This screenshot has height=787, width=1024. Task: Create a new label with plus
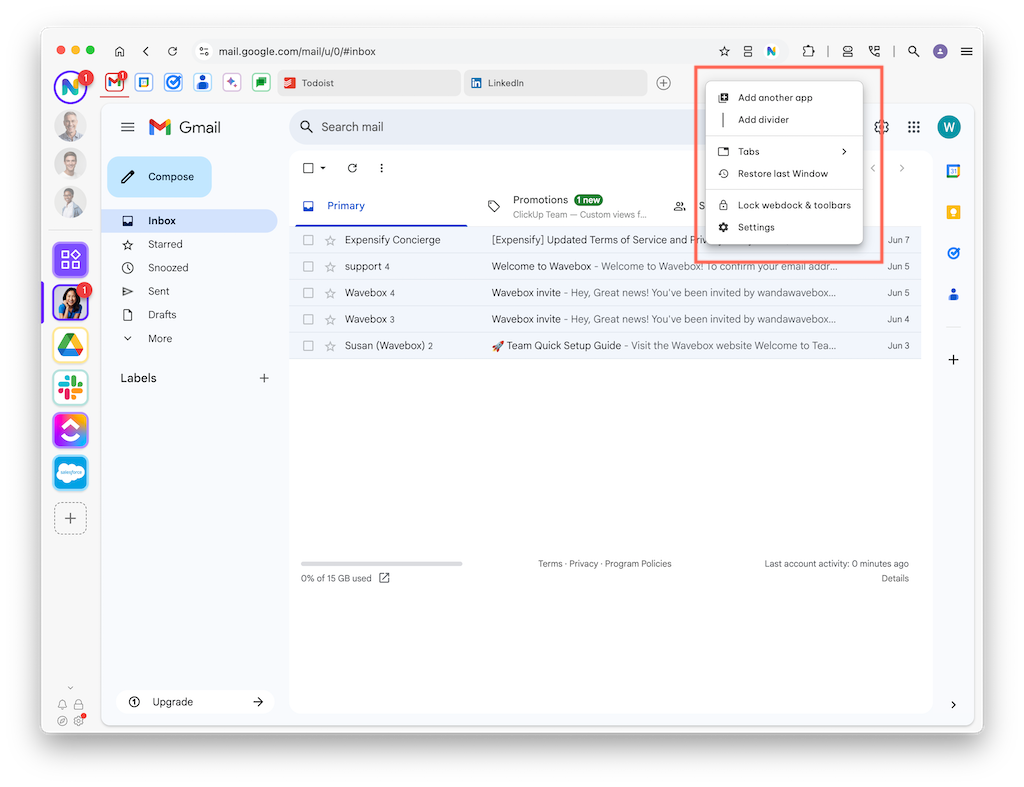(264, 378)
